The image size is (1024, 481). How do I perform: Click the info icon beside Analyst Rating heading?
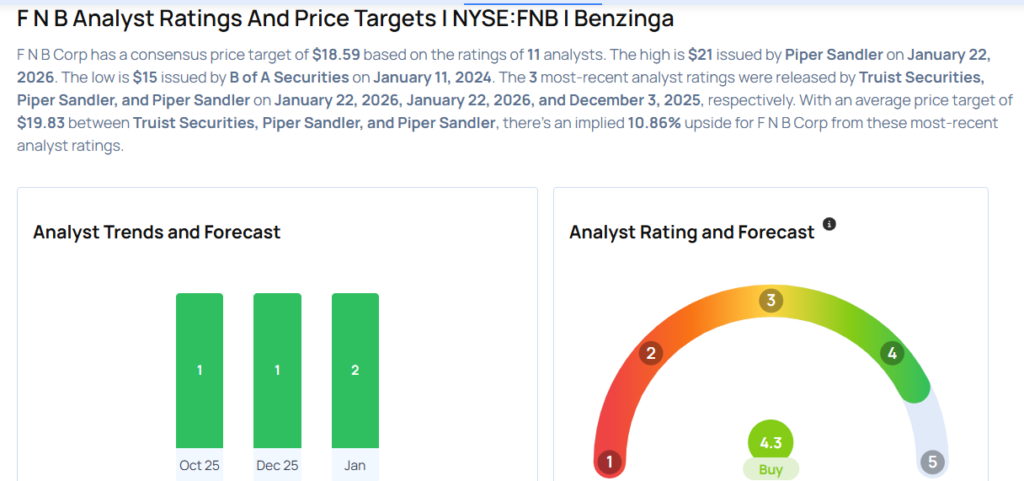(829, 224)
